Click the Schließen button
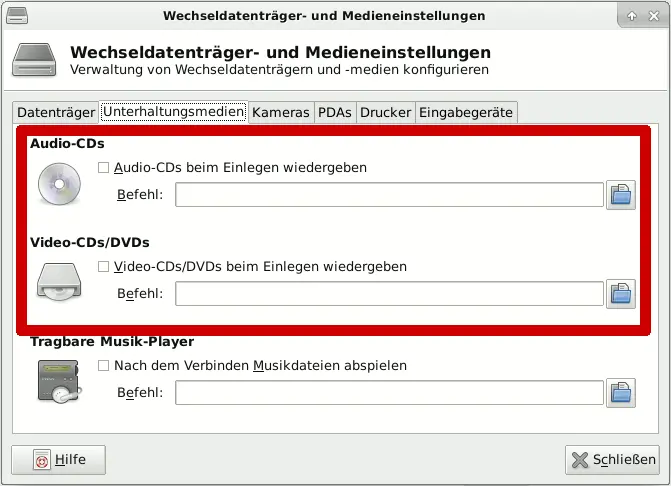This screenshot has height=486, width=671. tap(612, 460)
